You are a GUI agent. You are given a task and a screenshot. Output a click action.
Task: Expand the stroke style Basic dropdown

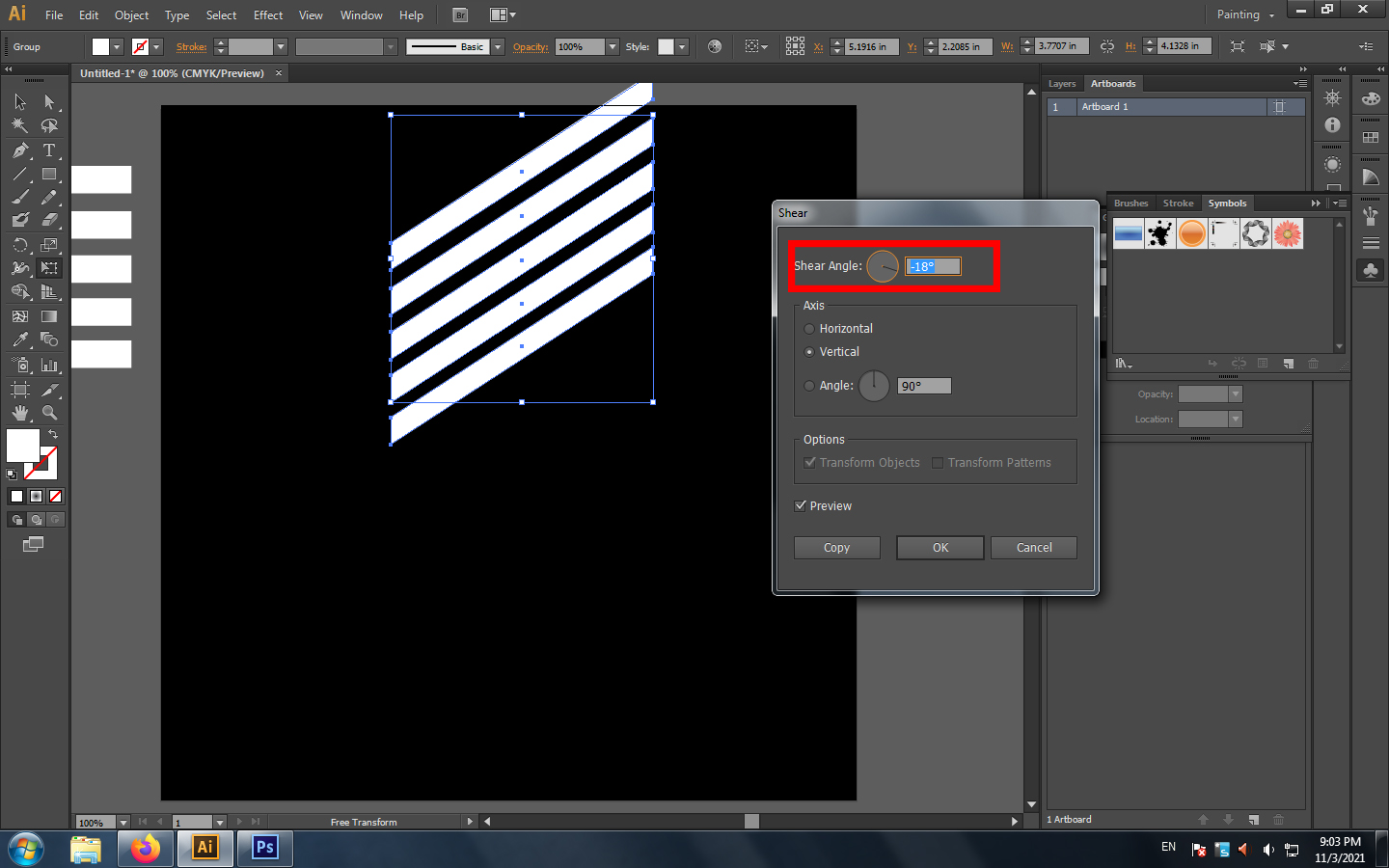(x=498, y=46)
